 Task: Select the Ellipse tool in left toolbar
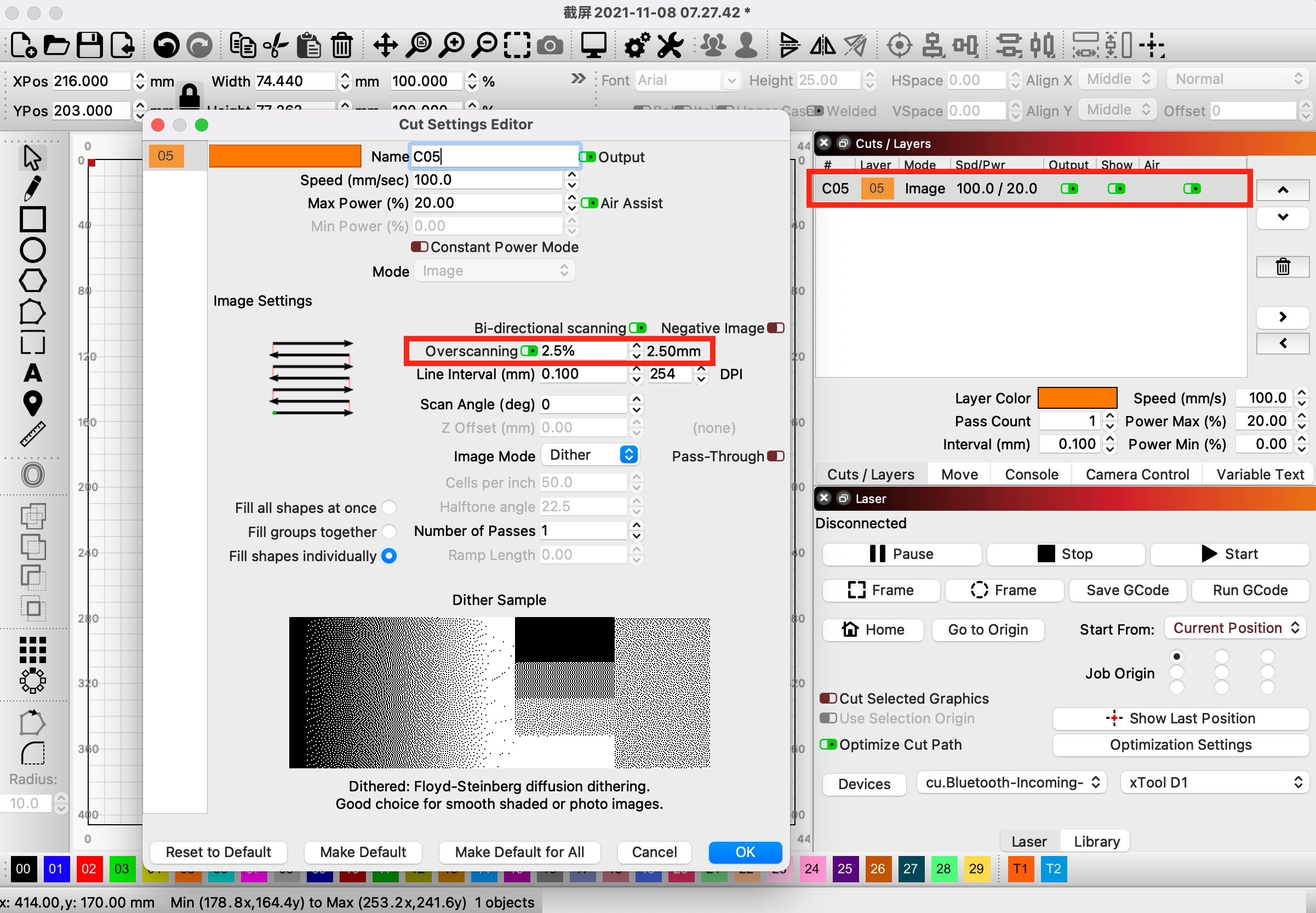pyautogui.click(x=32, y=250)
